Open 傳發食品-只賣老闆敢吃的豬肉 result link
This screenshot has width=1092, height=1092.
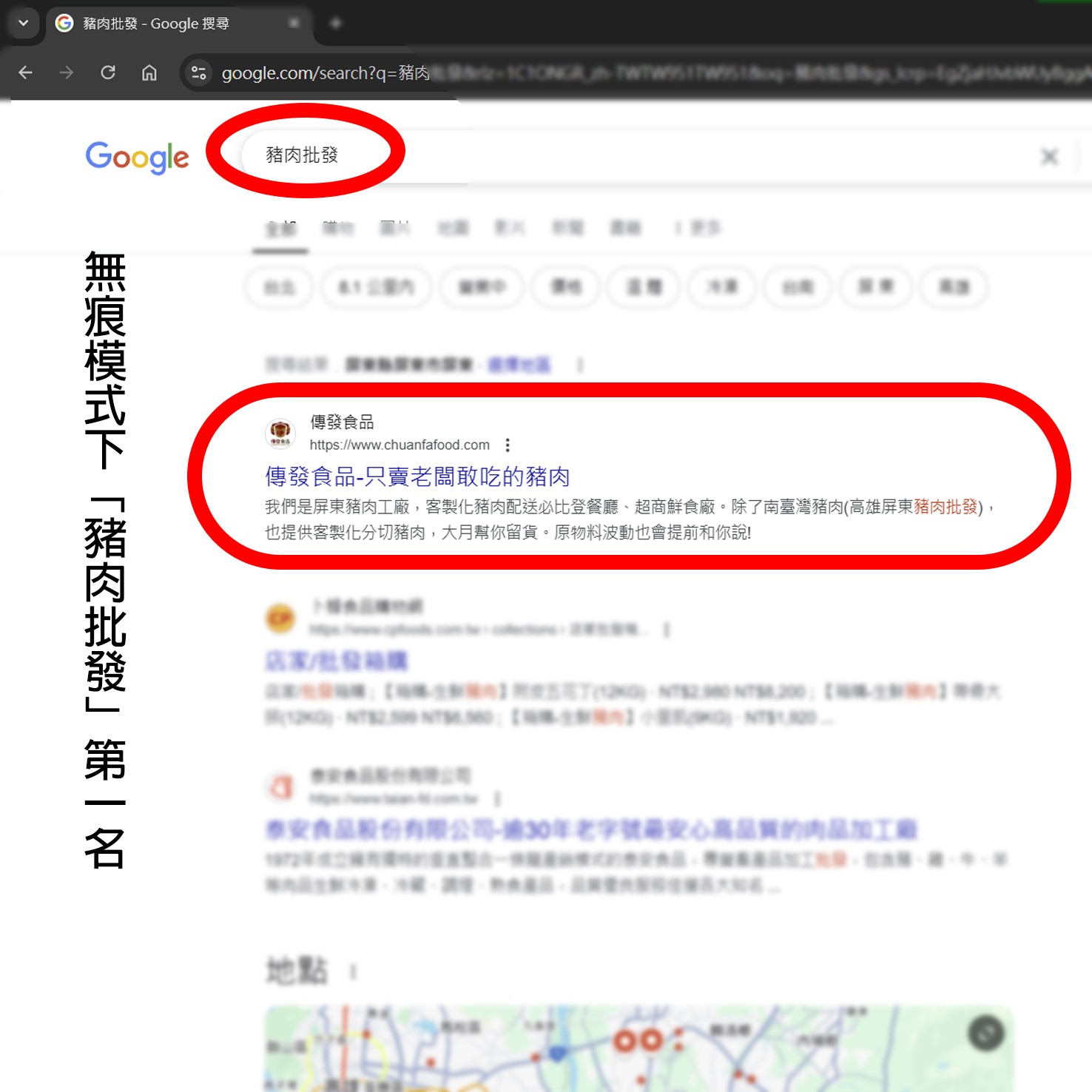coord(417,476)
